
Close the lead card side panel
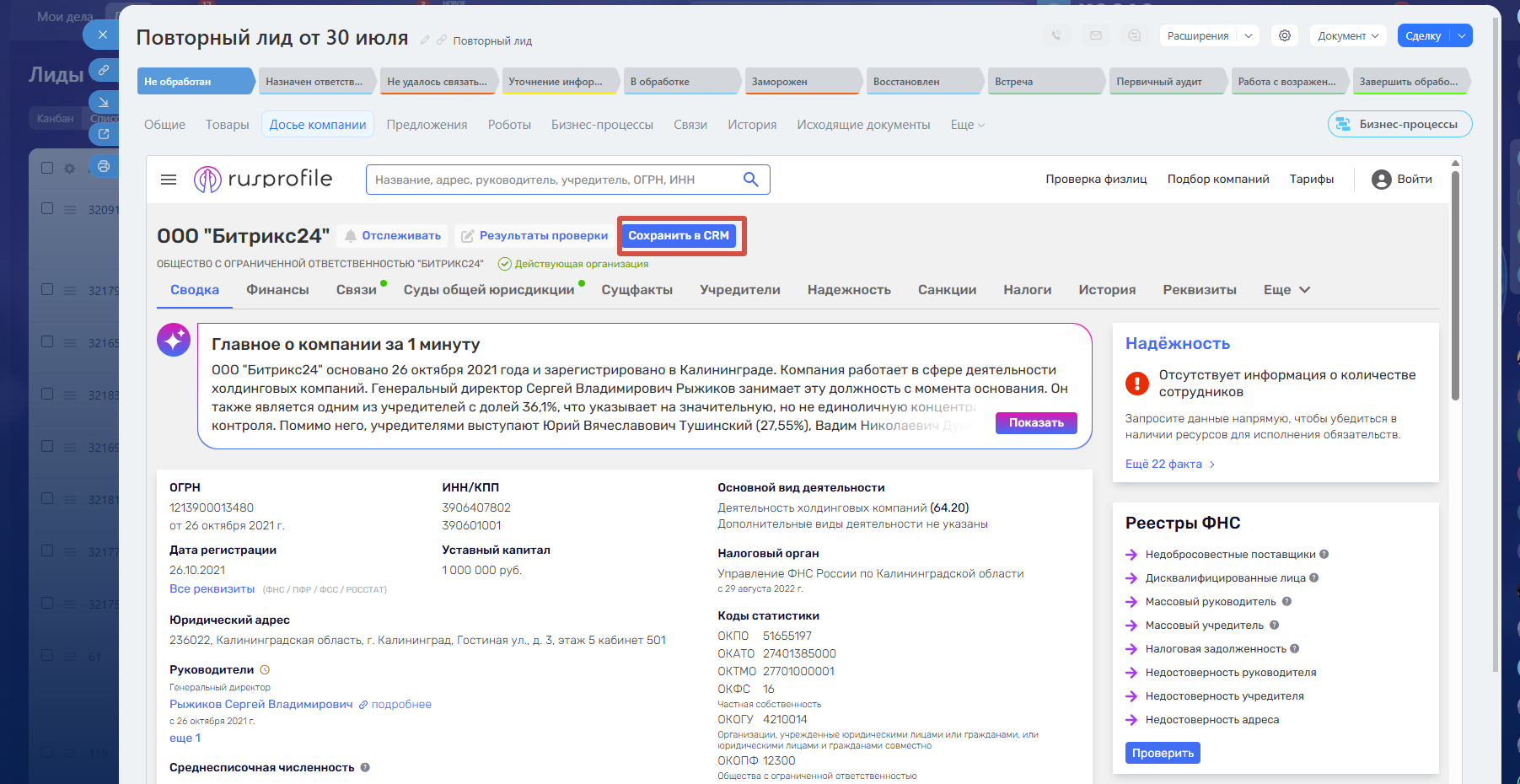pyautogui.click(x=102, y=35)
